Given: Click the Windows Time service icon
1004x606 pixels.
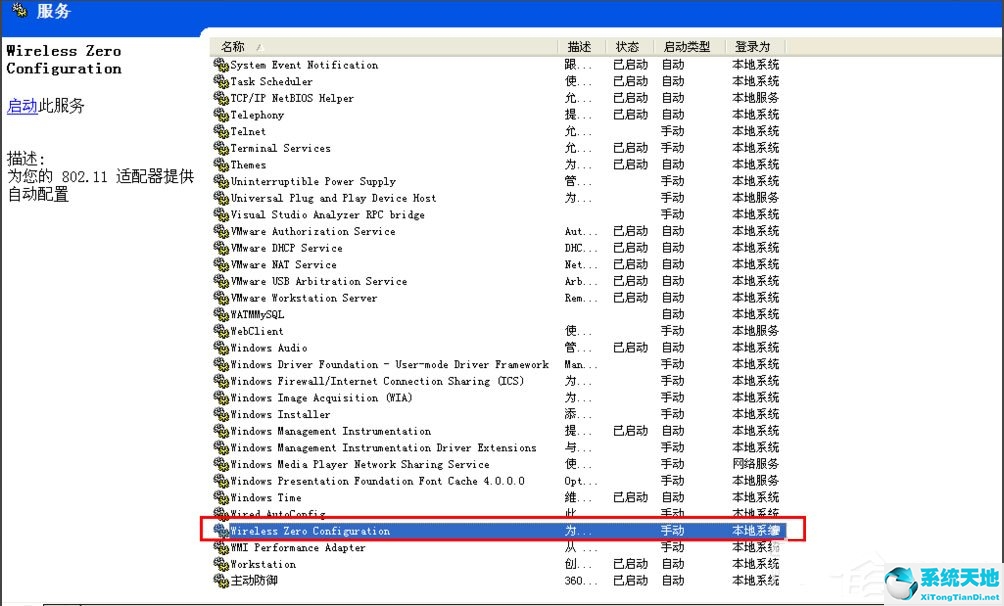Looking at the screenshot, I should click(222, 497).
